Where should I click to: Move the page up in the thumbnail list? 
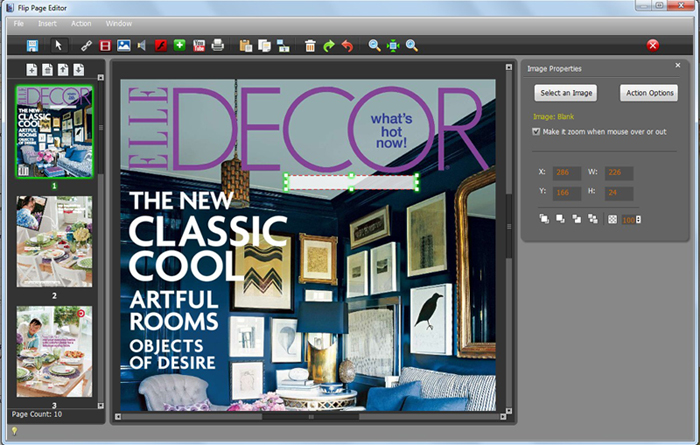pyautogui.click(x=63, y=70)
